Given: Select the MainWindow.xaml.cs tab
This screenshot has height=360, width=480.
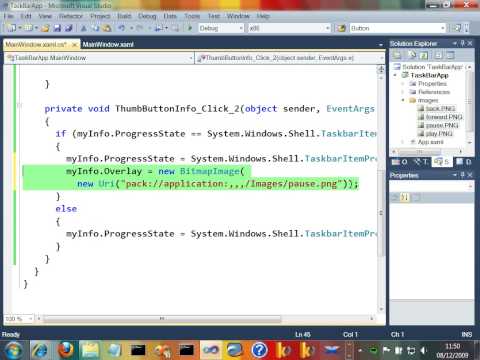Looking at the screenshot, I should pos(36,44).
